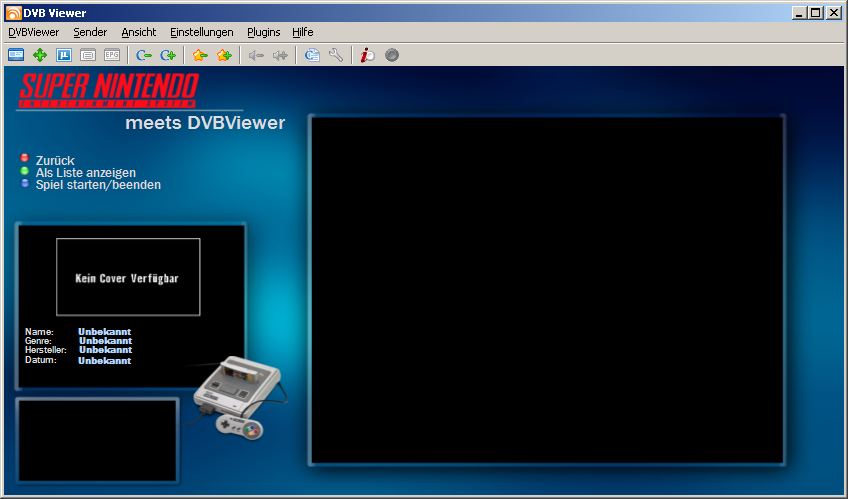Image resolution: width=848 pixels, height=499 pixels.
Task: Open the Plugins menu
Action: [263, 32]
